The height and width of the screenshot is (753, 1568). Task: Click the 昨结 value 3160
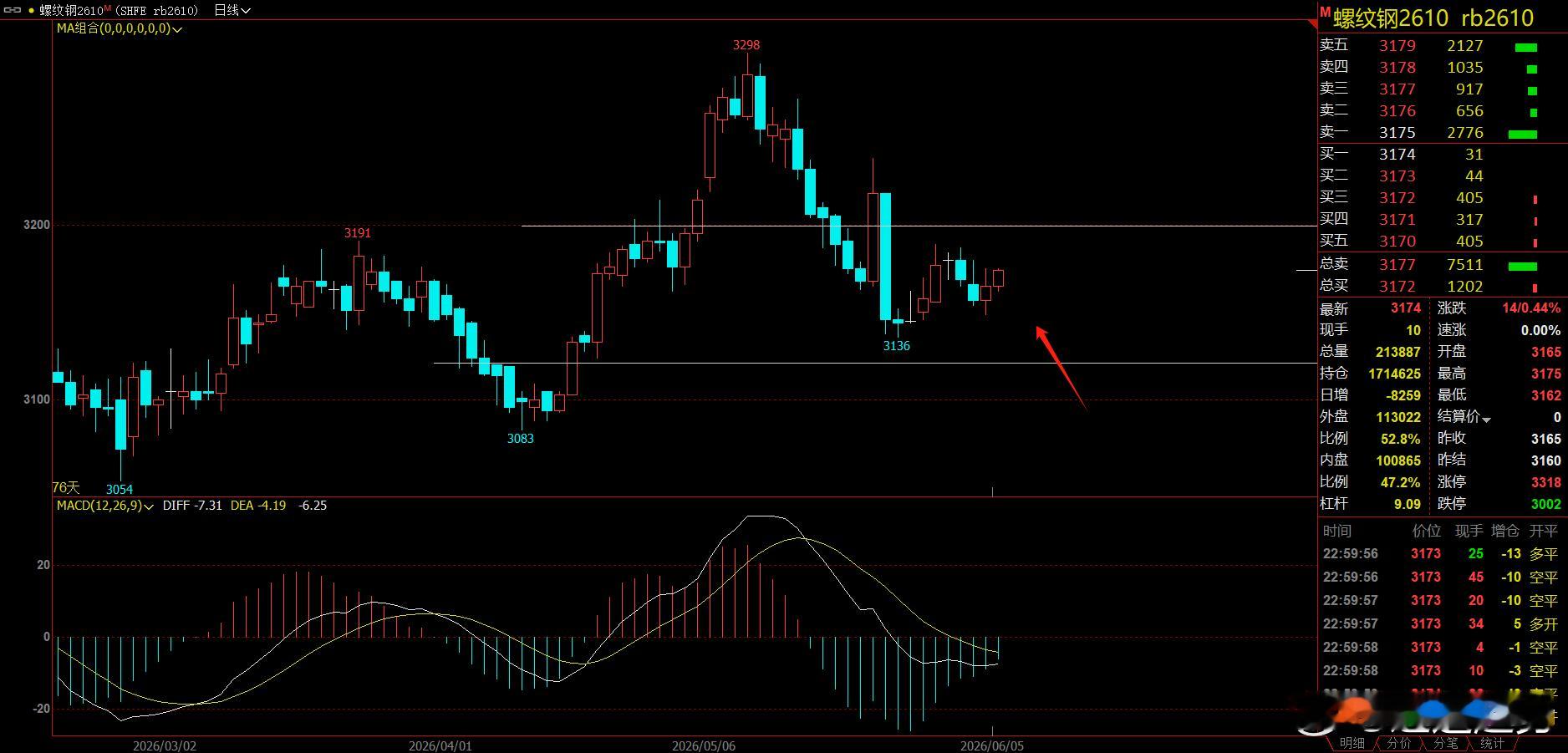click(x=1546, y=460)
